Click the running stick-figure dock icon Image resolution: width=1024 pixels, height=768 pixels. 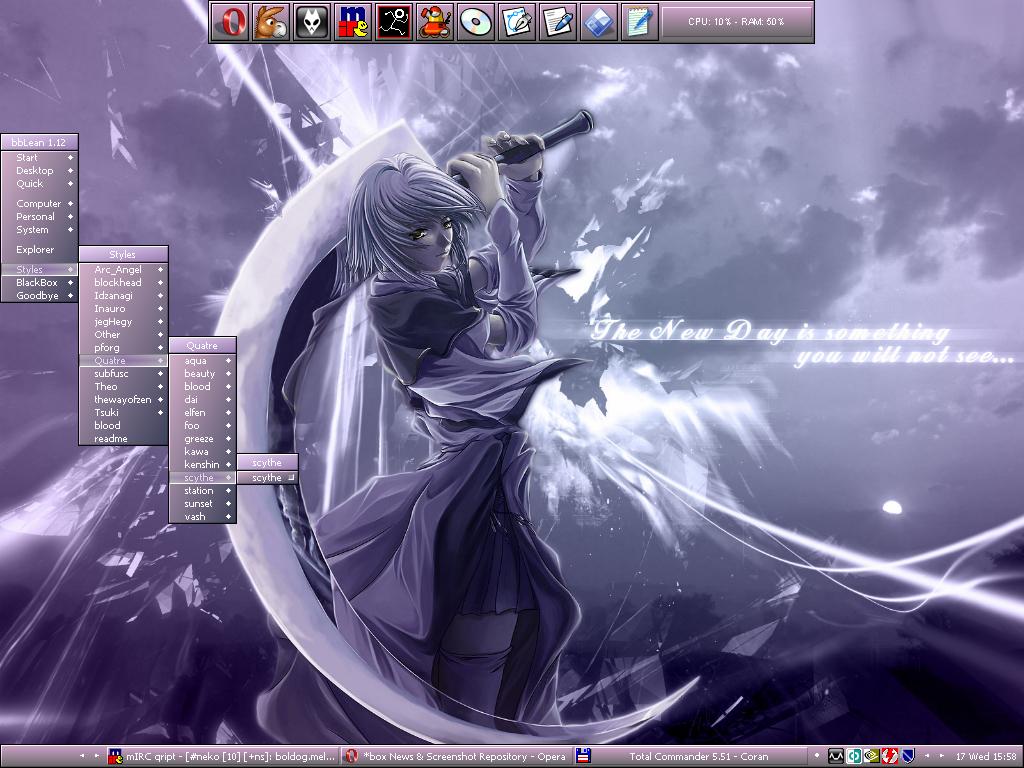pos(394,22)
